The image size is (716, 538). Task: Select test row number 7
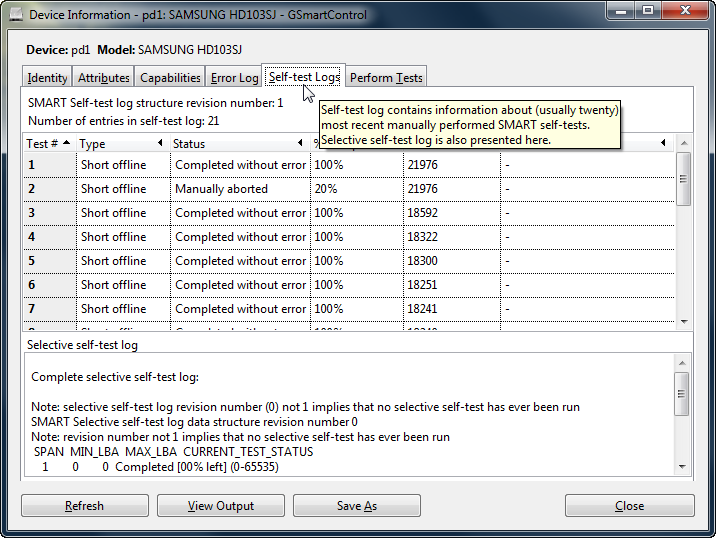tap(349, 309)
